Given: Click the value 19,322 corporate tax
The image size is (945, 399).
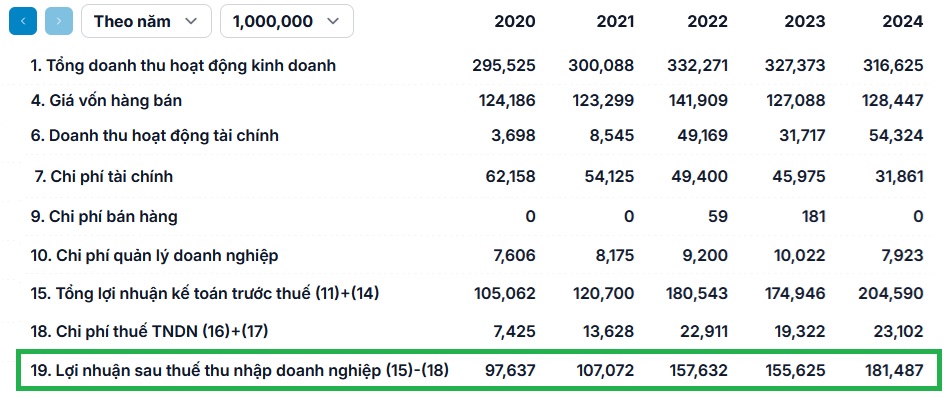Looking at the screenshot, I should pos(800,331).
